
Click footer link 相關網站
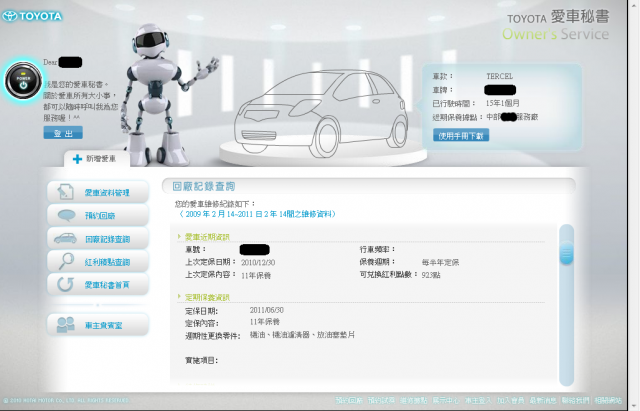point(608,400)
